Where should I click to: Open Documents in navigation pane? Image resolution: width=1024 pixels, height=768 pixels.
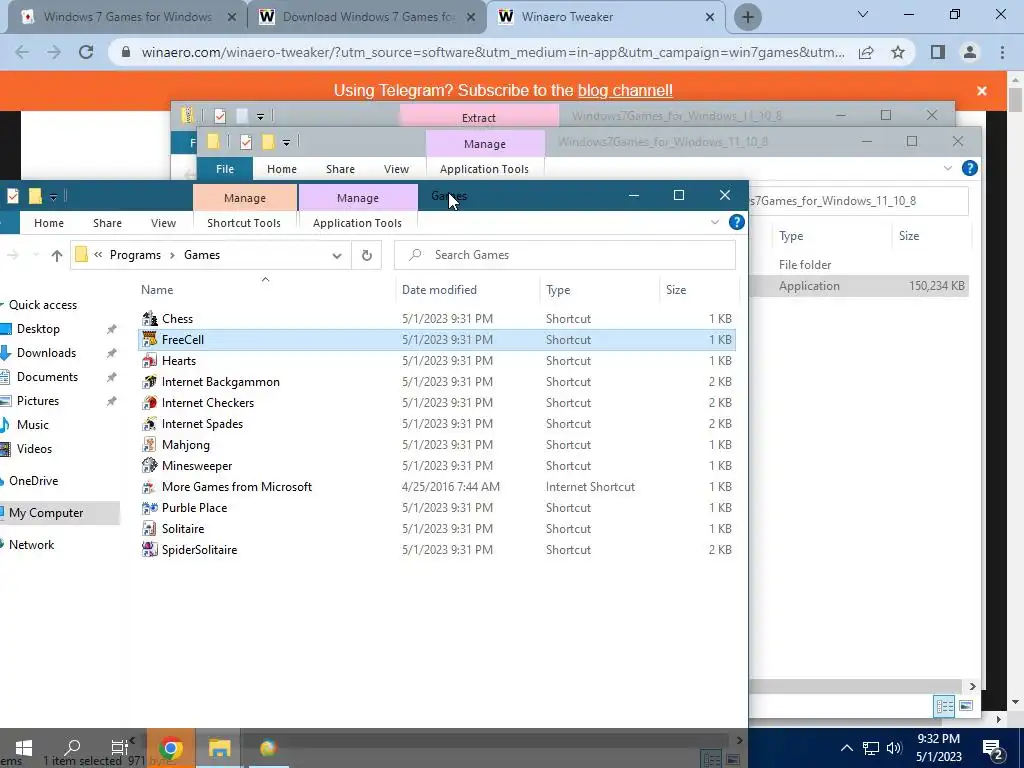pos(47,377)
